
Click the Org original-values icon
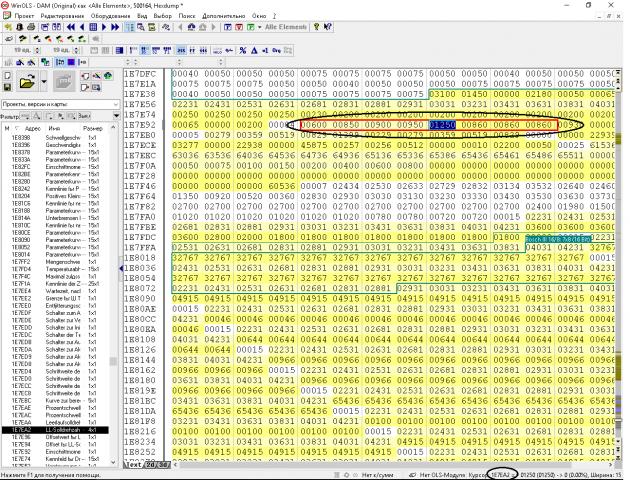point(276,50)
